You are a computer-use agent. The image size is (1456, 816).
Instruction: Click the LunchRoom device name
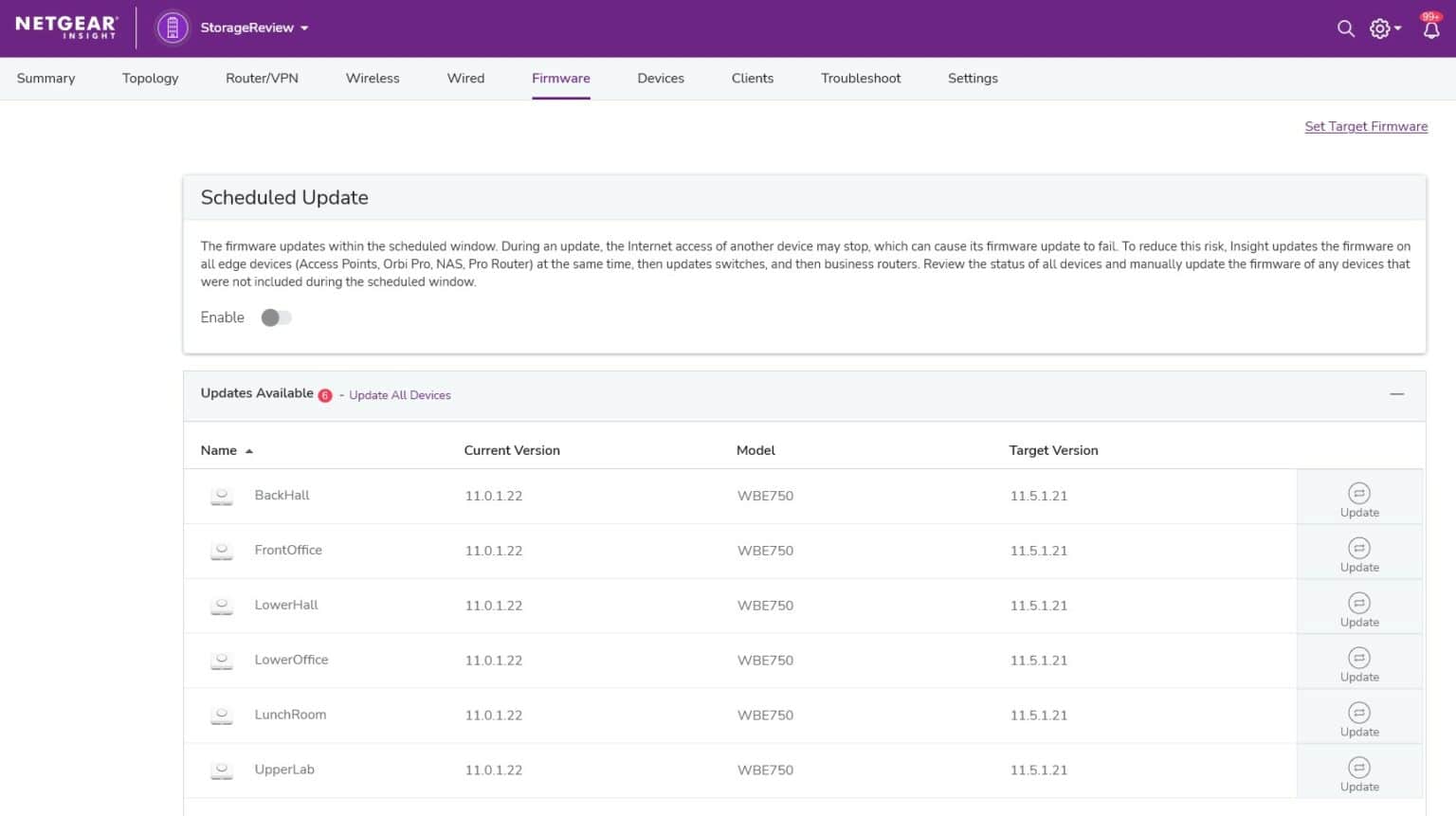290,715
